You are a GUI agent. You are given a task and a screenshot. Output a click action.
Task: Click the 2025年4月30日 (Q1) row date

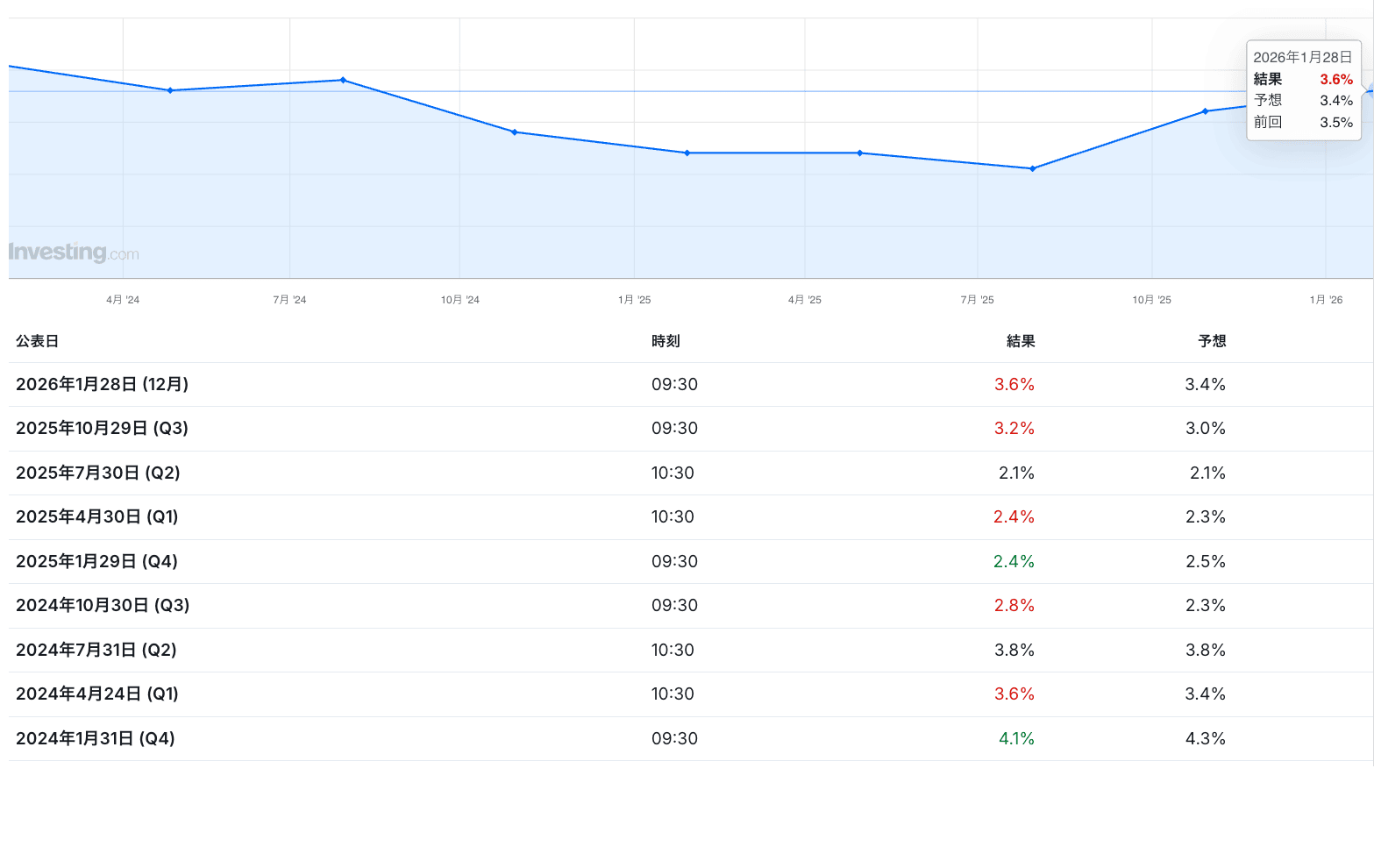[x=97, y=517]
